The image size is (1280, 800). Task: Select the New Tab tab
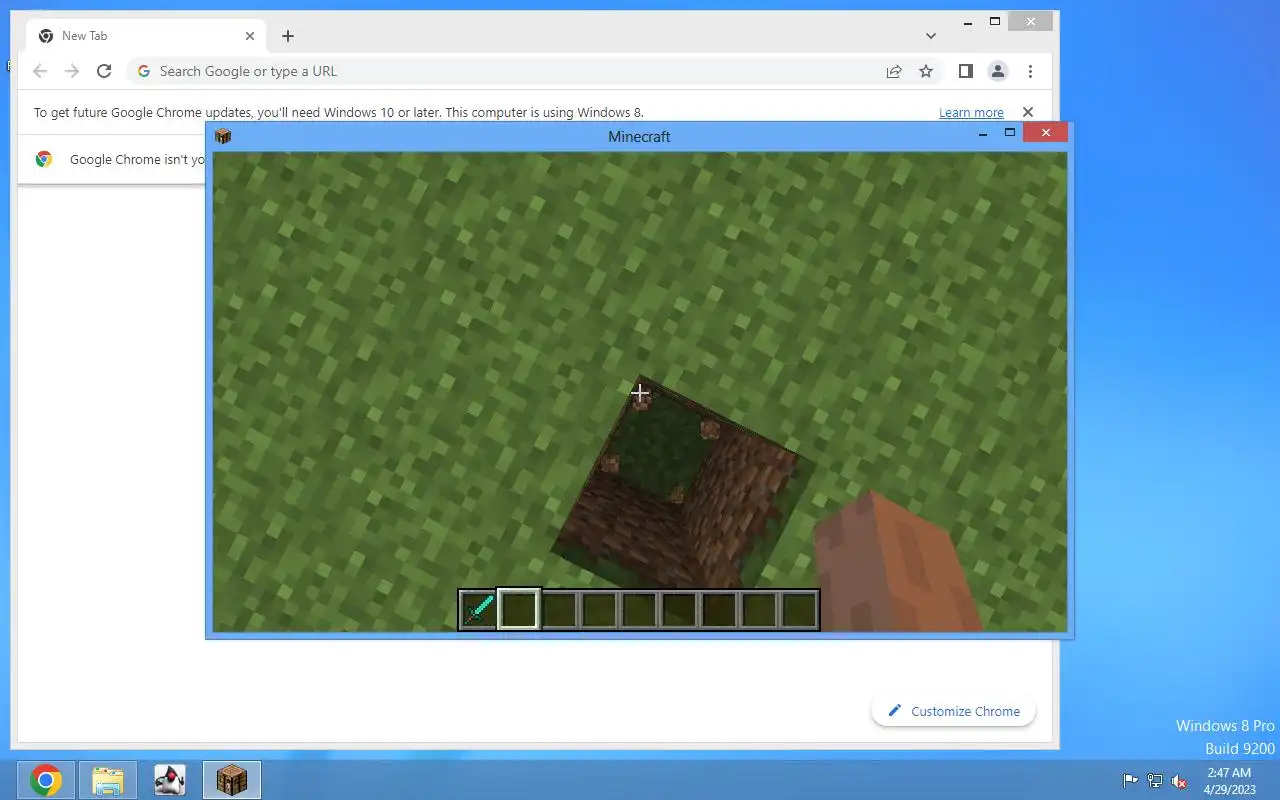[x=146, y=36]
